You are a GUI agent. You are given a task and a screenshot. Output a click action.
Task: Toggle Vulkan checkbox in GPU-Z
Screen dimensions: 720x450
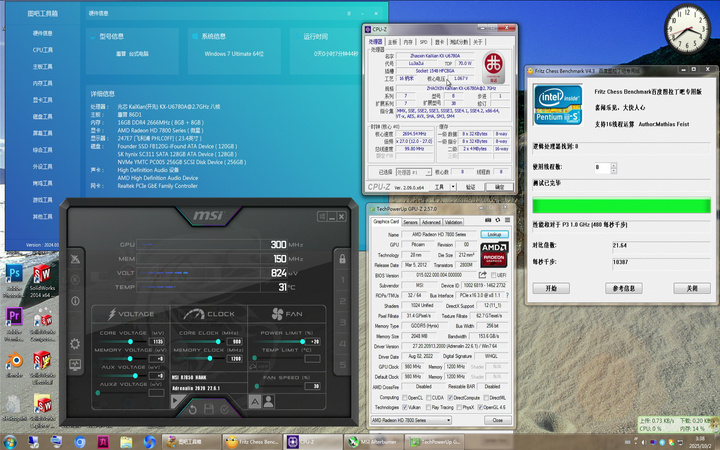[405, 407]
